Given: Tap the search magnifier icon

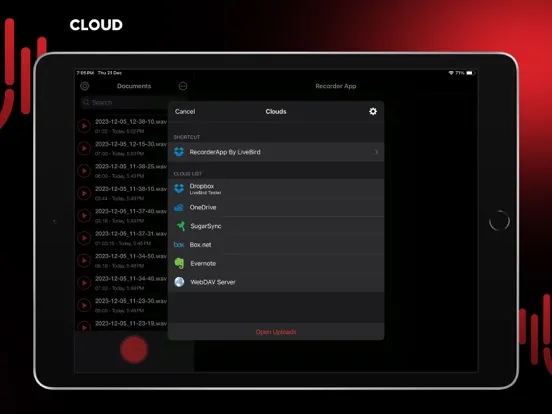Looking at the screenshot, I should click(x=86, y=102).
